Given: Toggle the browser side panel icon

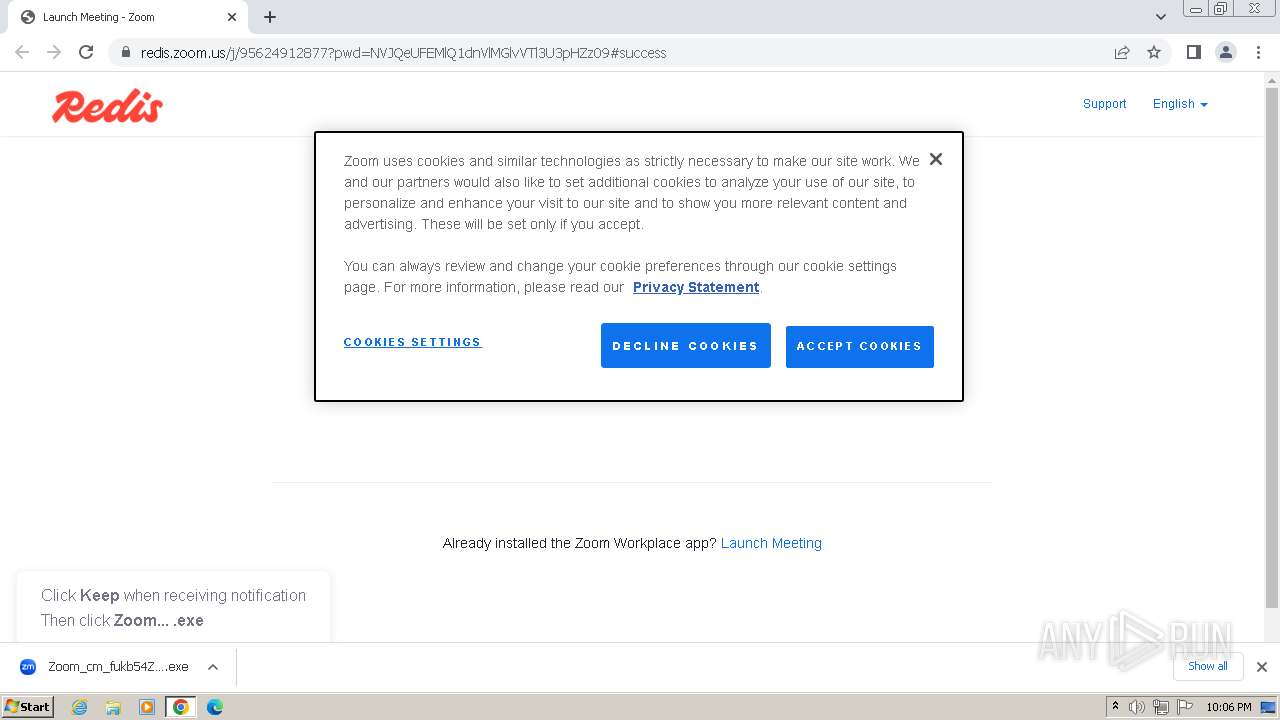Looking at the screenshot, I should coord(1194,52).
